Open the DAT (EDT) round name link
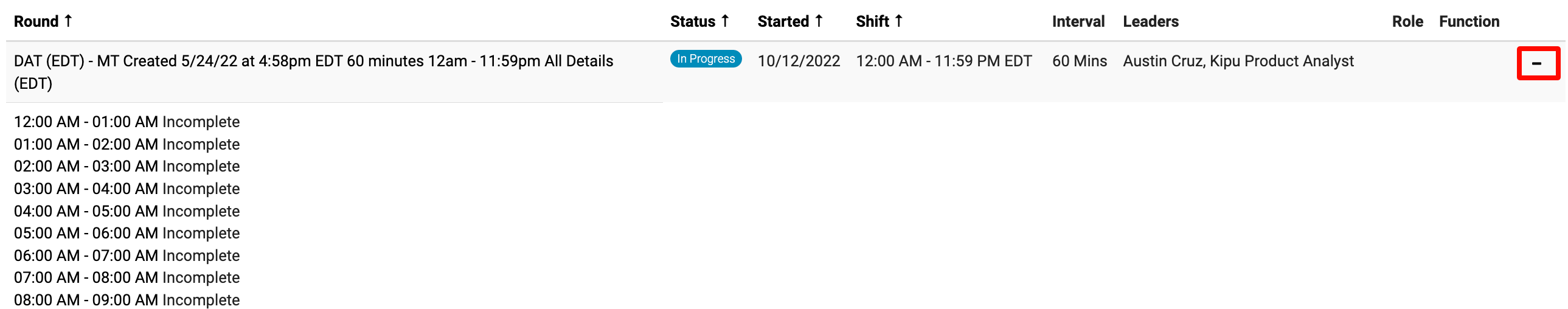Screen dimensions: 1568x309 [x=313, y=61]
